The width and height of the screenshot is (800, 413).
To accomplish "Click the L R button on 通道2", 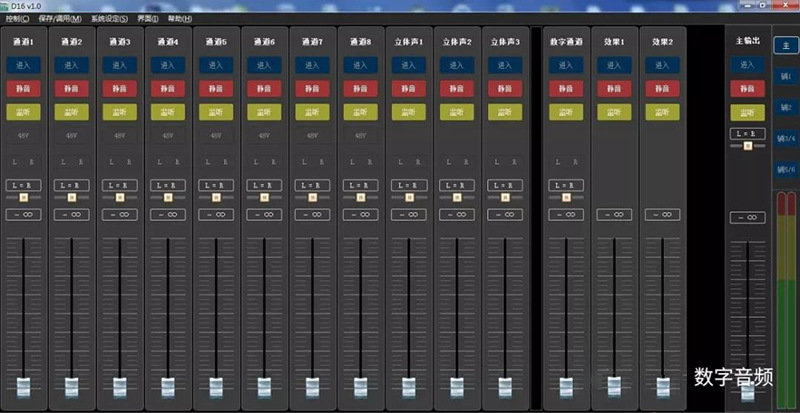I will (72, 162).
